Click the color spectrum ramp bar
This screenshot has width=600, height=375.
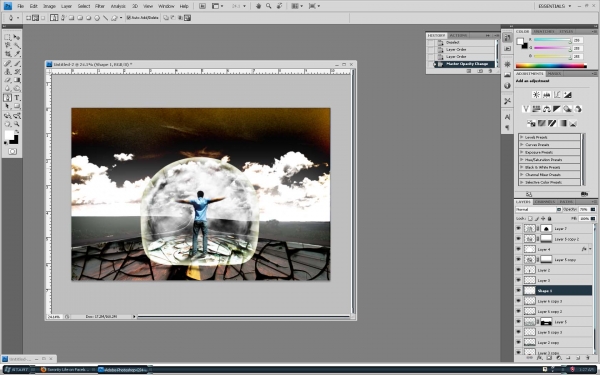tap(551, 66)
